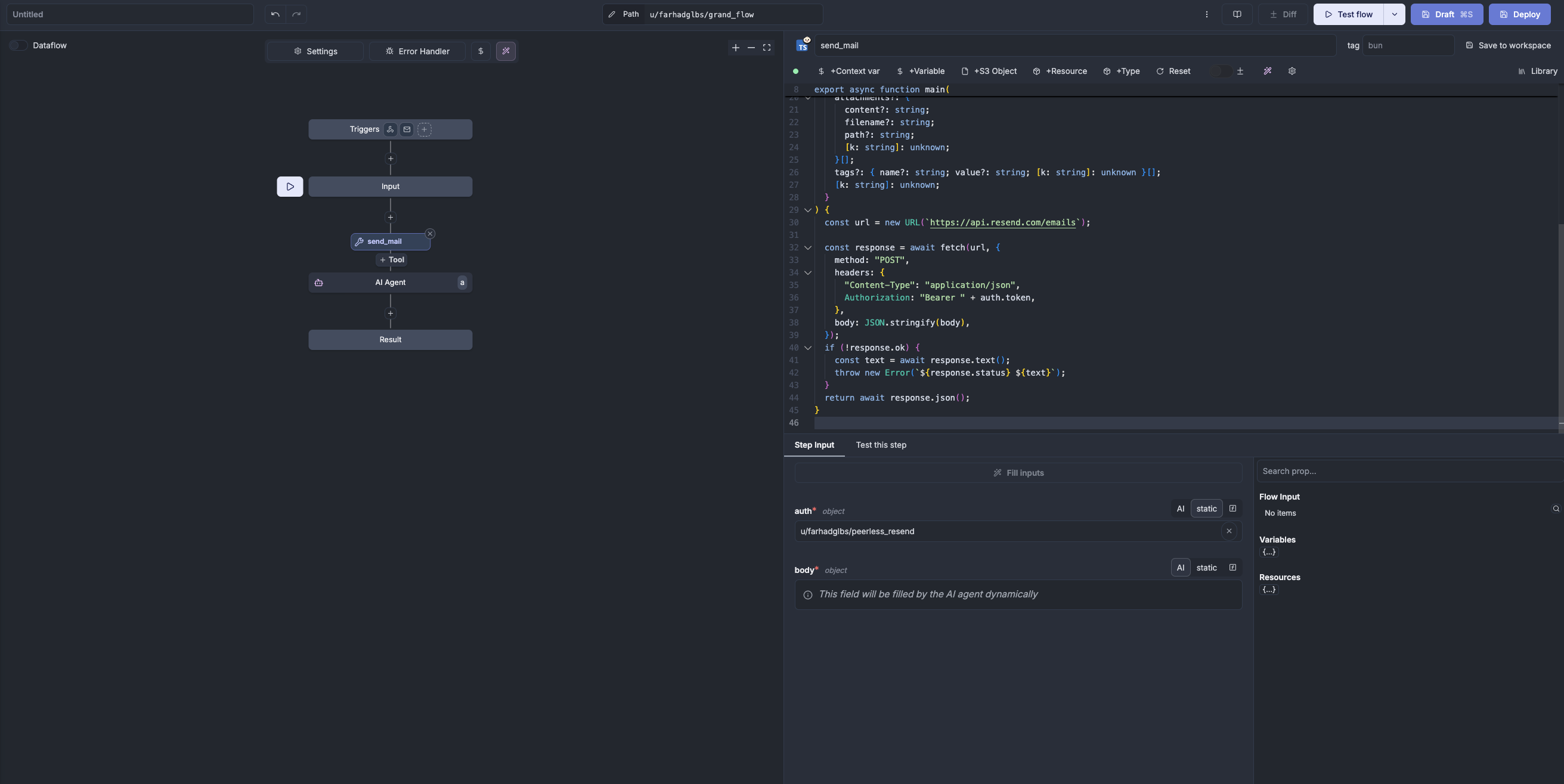Click the green status dot in code toolbar
The width and height of the screenshot is (1564, 784).
pyautogui.click(x=795, y=71)
